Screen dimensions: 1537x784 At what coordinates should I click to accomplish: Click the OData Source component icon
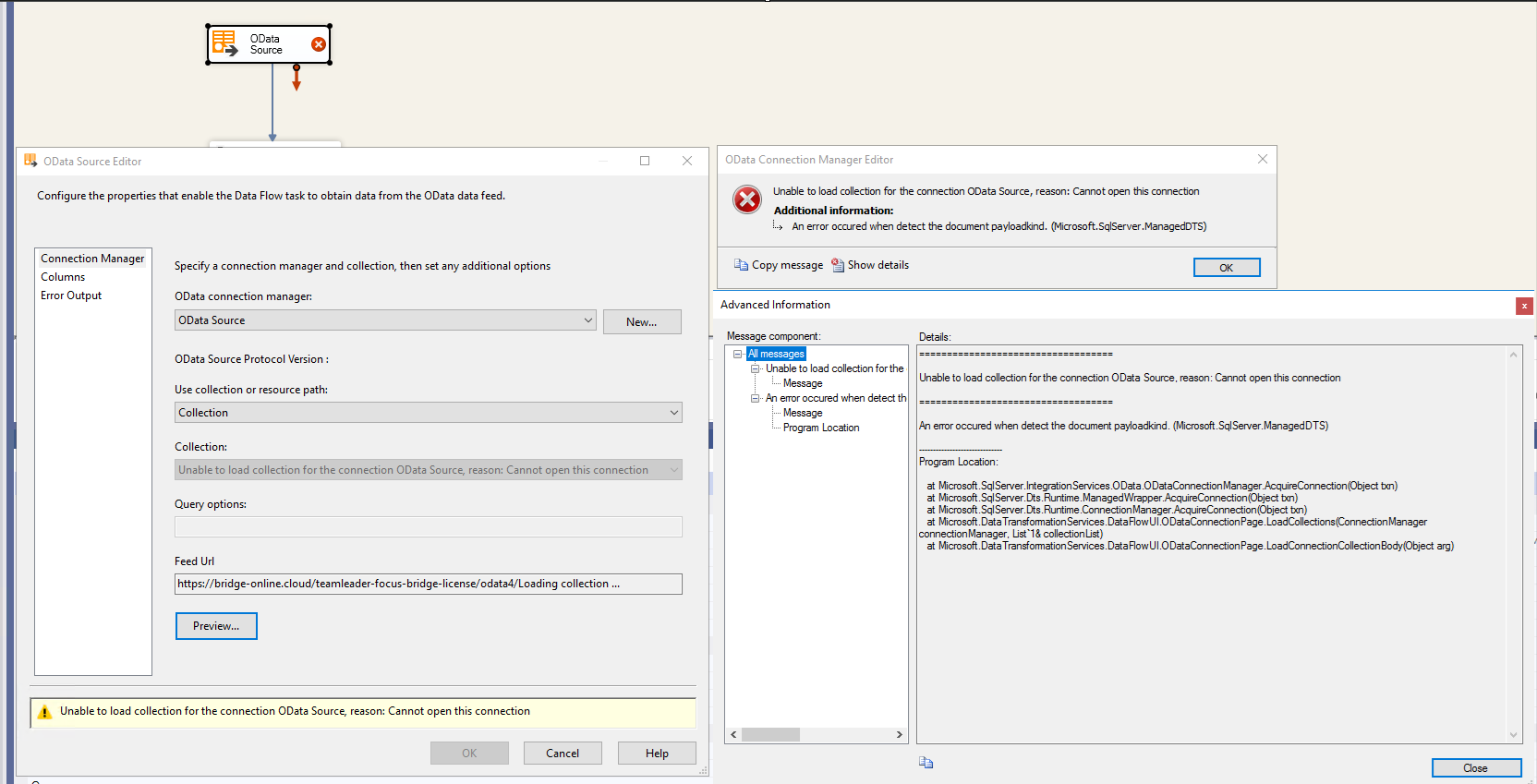[224, 43]
